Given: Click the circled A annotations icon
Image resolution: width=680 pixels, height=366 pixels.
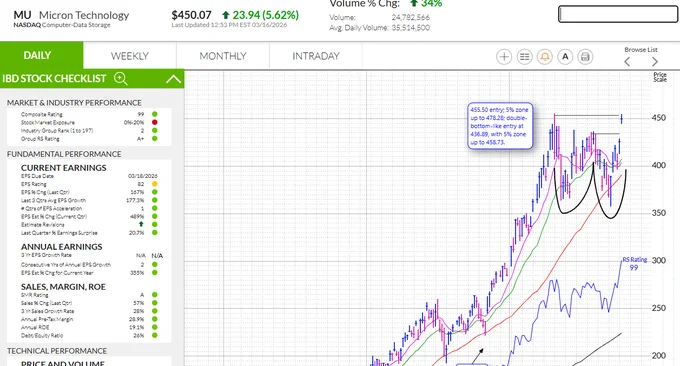Looking at the screenshot, I should (x=565, y=57).
